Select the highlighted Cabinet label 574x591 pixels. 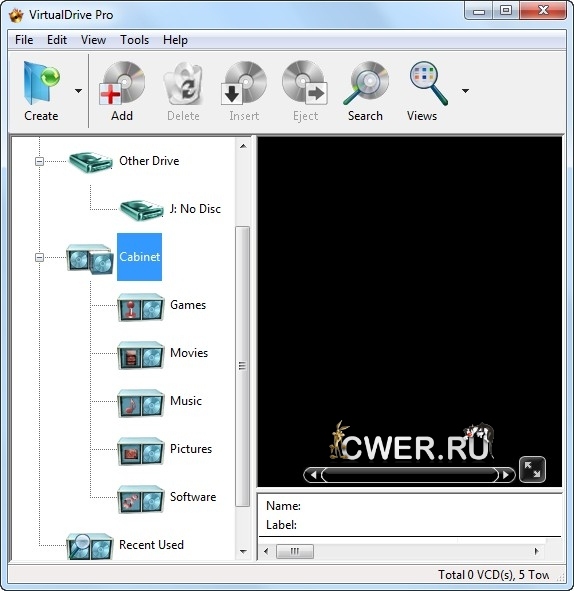[139, 257]
